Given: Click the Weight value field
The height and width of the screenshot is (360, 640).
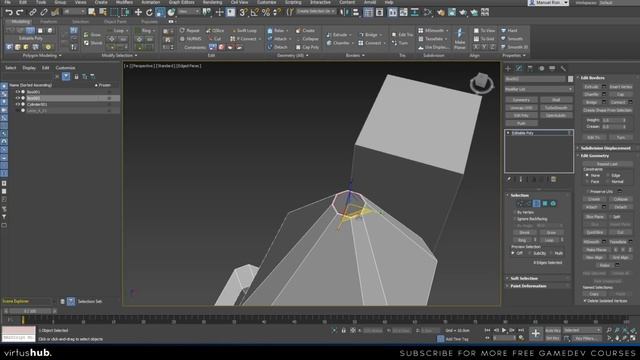Looking at the screenshot, I should 613,120.
